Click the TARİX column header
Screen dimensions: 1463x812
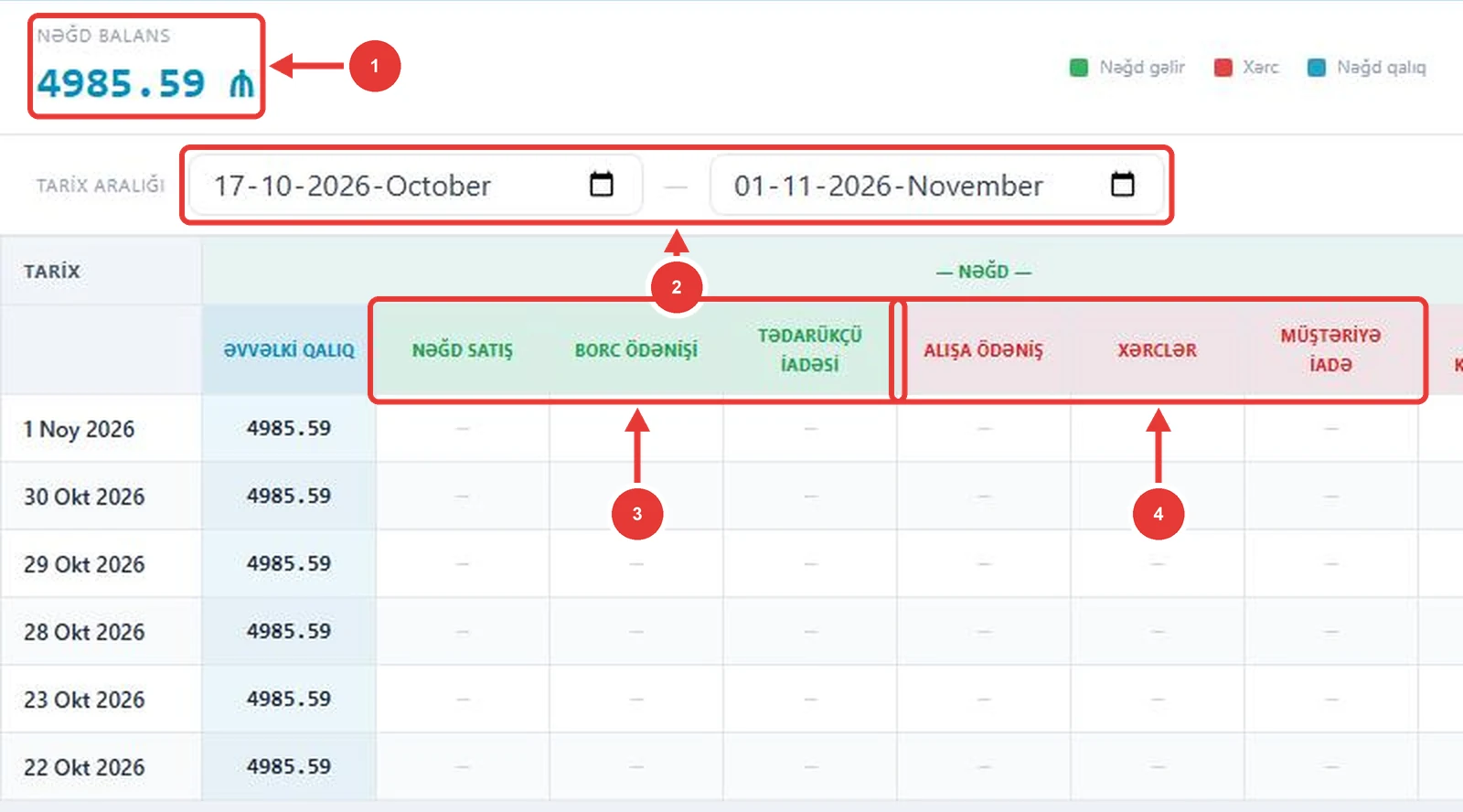52,272
